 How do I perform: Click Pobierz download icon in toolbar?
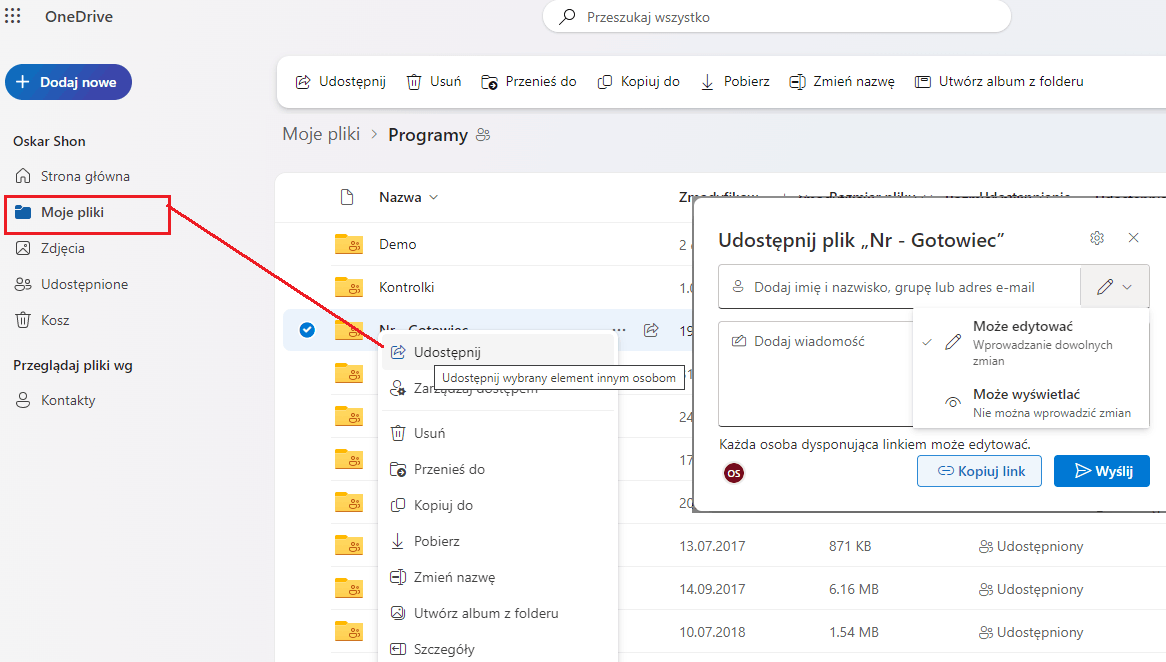pyautogui.click(x=707, y=82)
